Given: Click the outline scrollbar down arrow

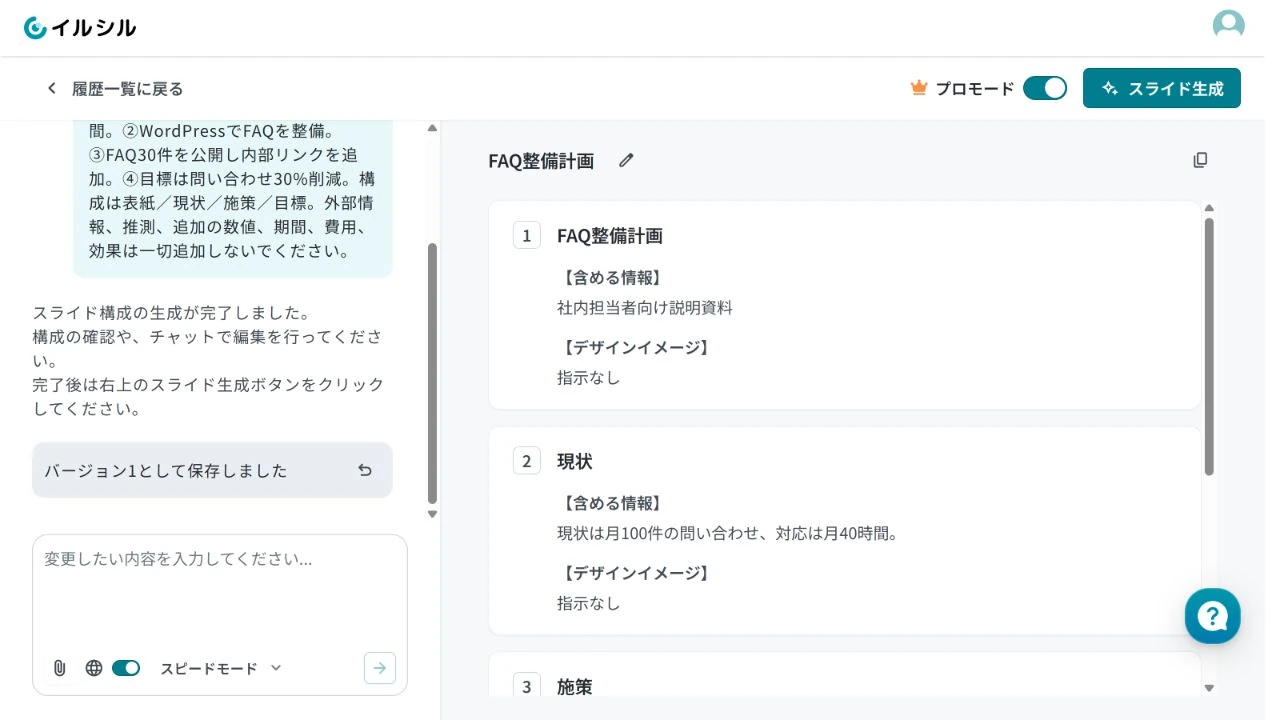Looking at the screenshot, I should pyautogui.click(x=1209, y=688).
